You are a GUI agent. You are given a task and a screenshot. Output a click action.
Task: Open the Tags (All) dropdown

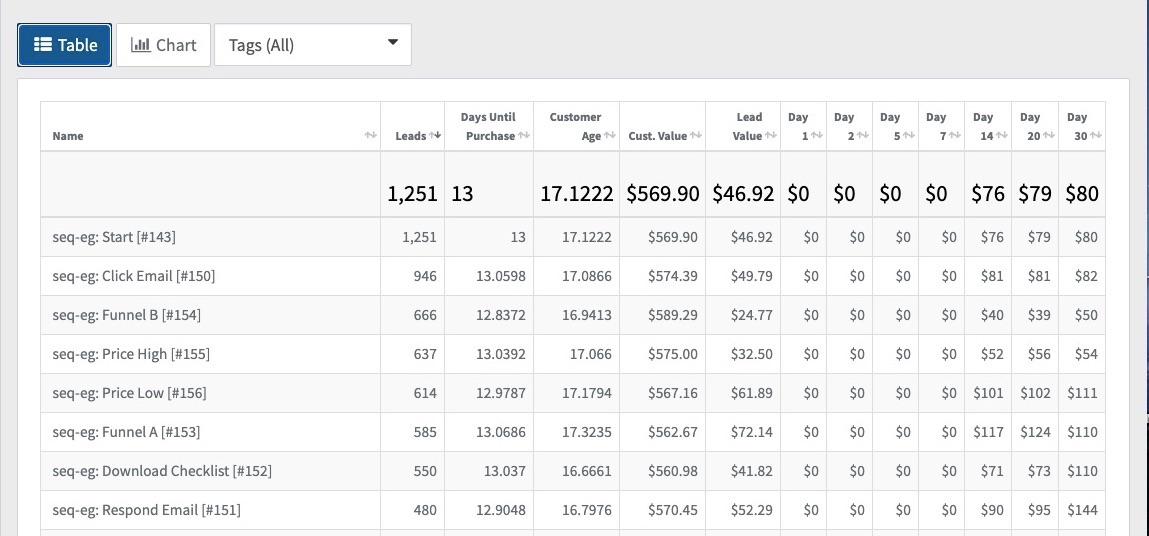point(313,45)
